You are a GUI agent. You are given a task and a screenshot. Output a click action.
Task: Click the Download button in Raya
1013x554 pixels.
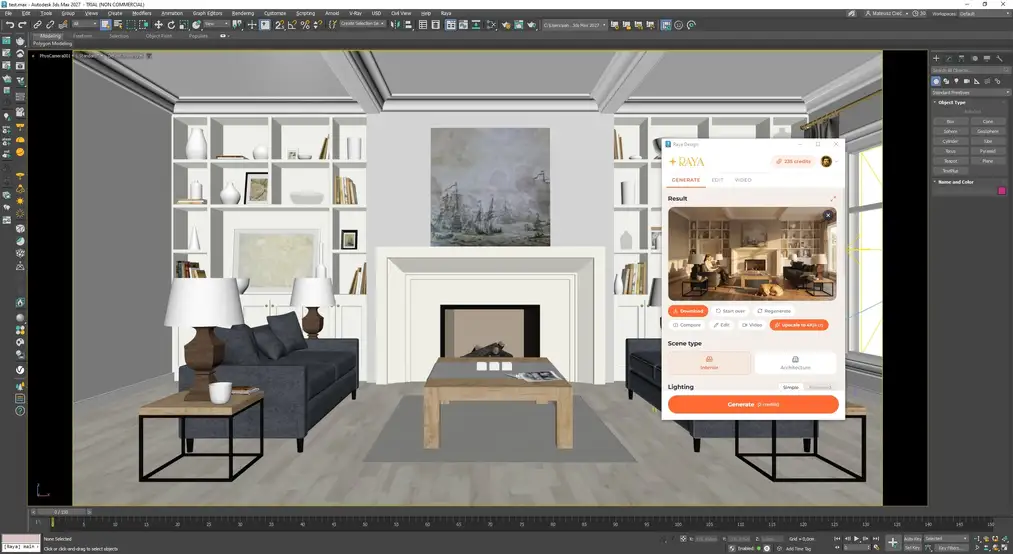point(688,311)
